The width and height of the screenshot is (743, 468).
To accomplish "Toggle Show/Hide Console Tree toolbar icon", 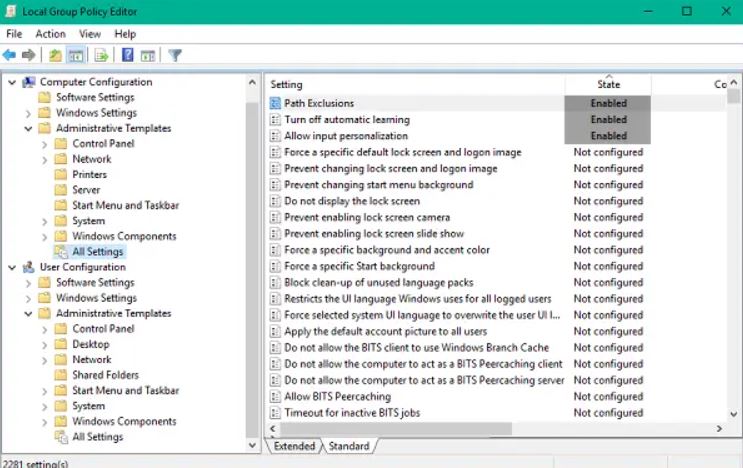I will point(76,55).
